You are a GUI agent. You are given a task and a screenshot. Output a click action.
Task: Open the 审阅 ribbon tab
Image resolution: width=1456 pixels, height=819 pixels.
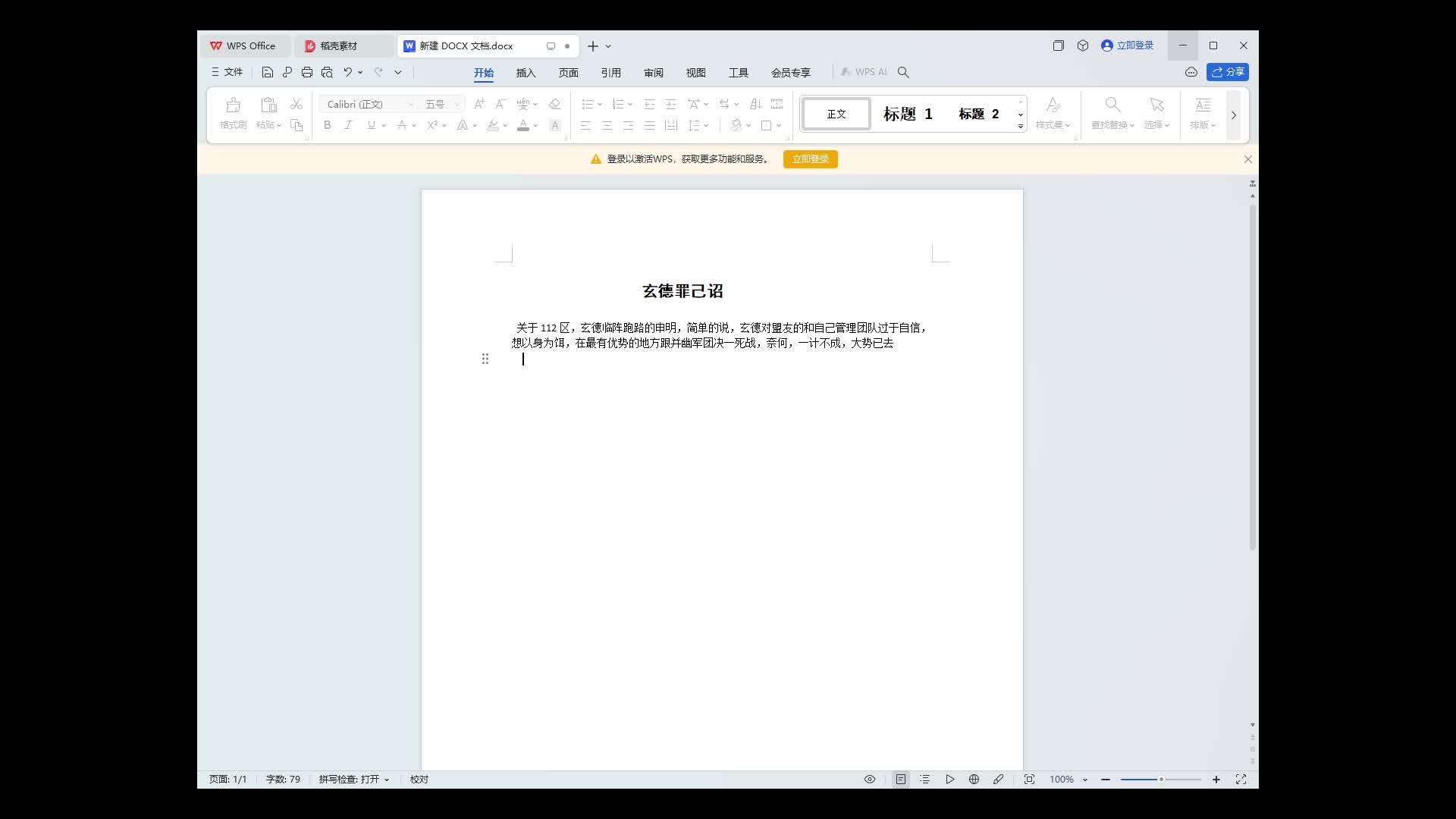653,72
